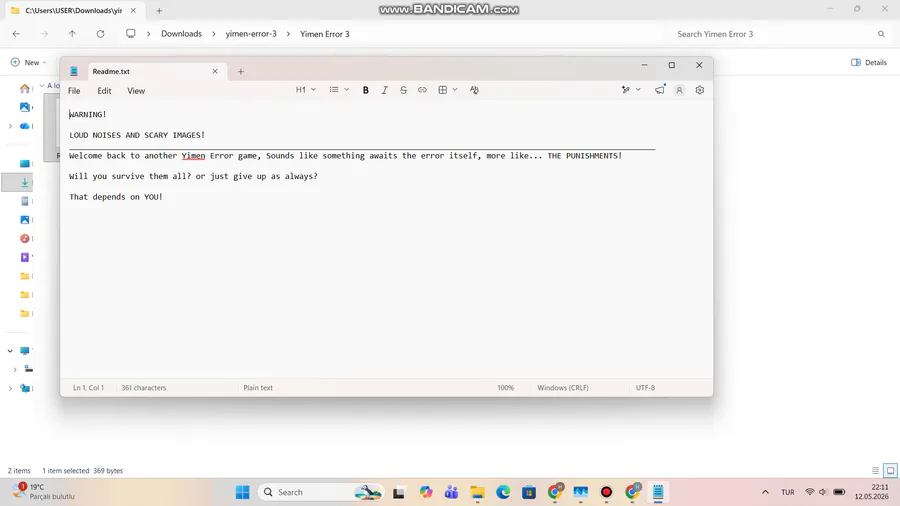The width and height of the screenshot is (900, 506).
Task: Toggle strikethrough formatting icon
Action: 404,90
